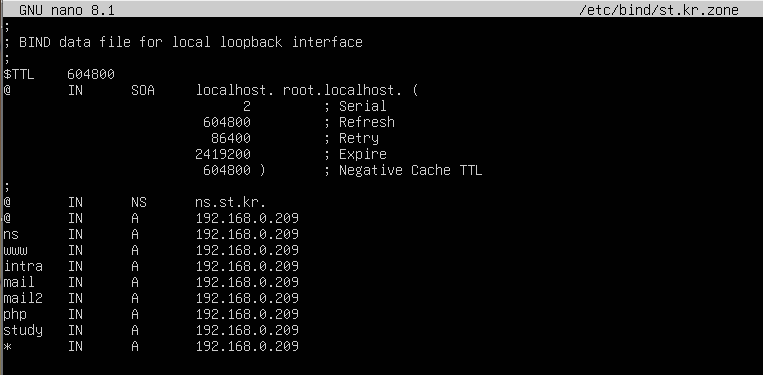Click the Refresh comment
This screenshot has height=375, width=763.
[x=366, y=122]
